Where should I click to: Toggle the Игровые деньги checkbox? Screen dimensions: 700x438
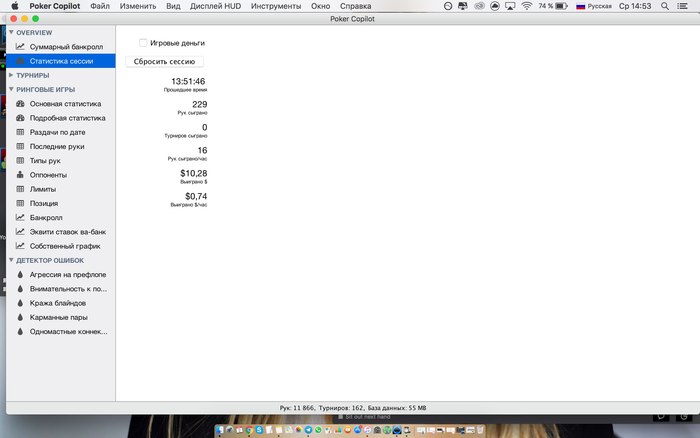(143, 43)
